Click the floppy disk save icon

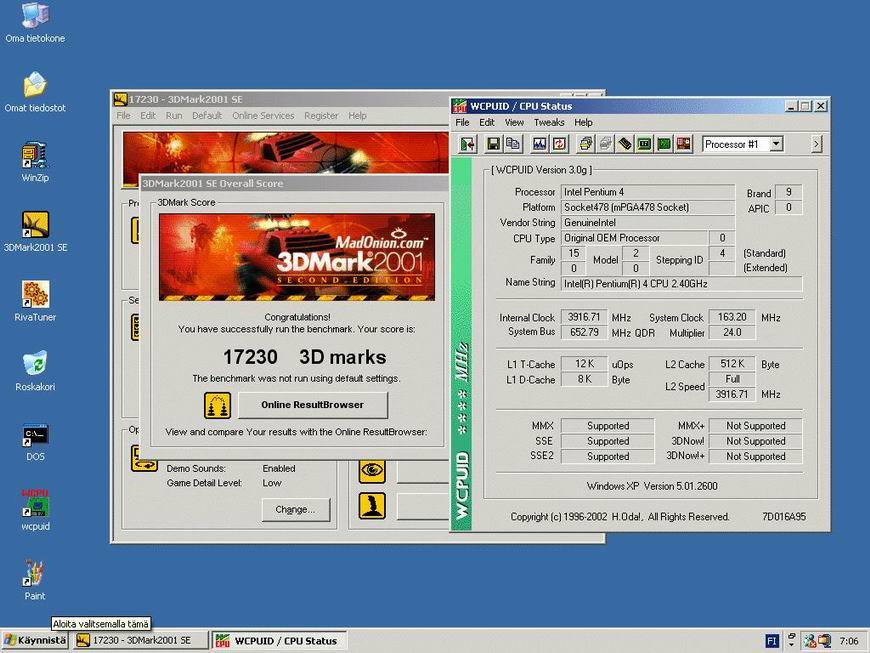(493, 144)
